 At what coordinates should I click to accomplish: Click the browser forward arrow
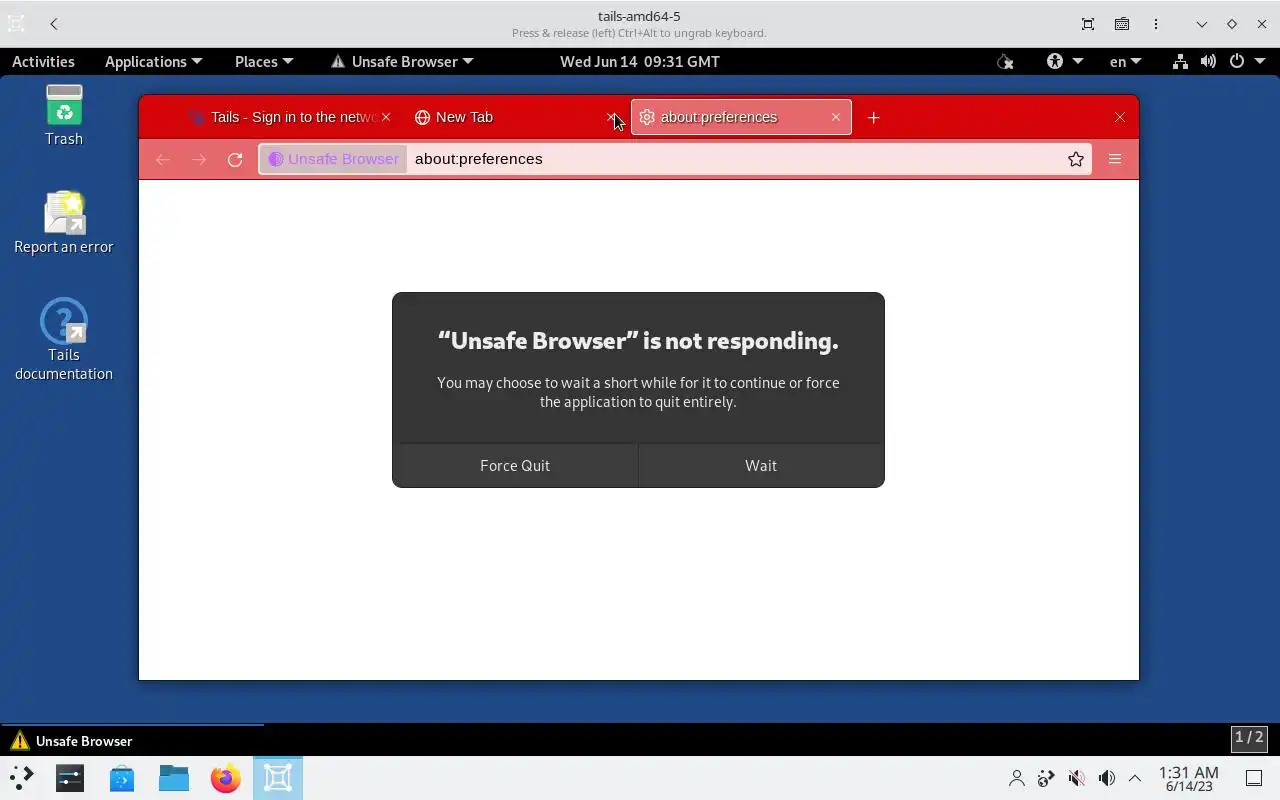pos(199,159)
